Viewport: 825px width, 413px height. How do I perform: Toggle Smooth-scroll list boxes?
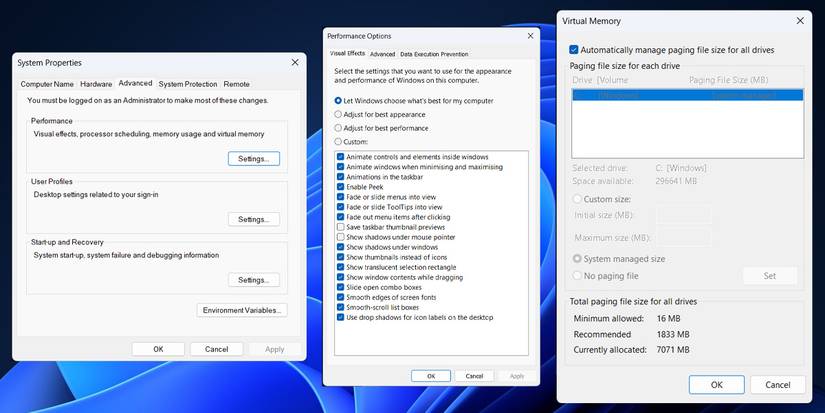point(340,307)
